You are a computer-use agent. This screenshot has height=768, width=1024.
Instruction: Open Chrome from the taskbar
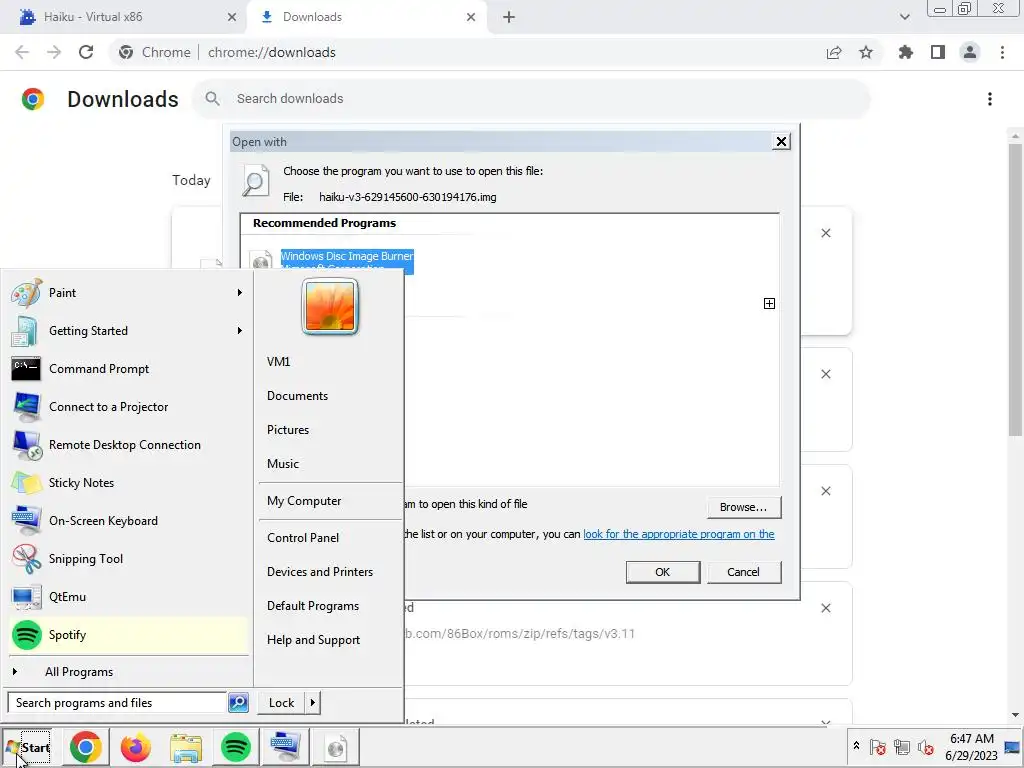pos(86,747)
